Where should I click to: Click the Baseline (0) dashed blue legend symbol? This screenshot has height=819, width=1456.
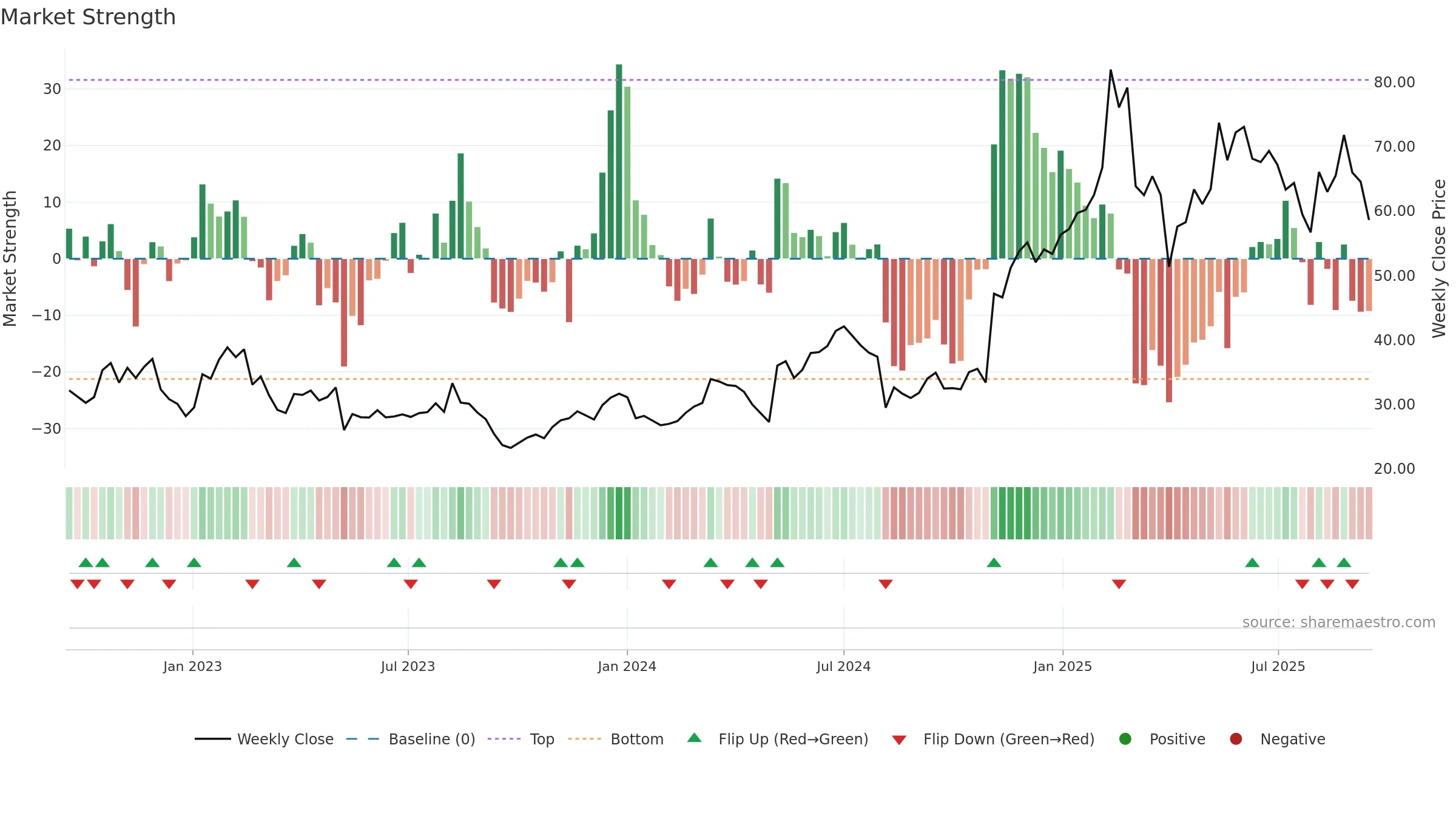pos(362,739)
